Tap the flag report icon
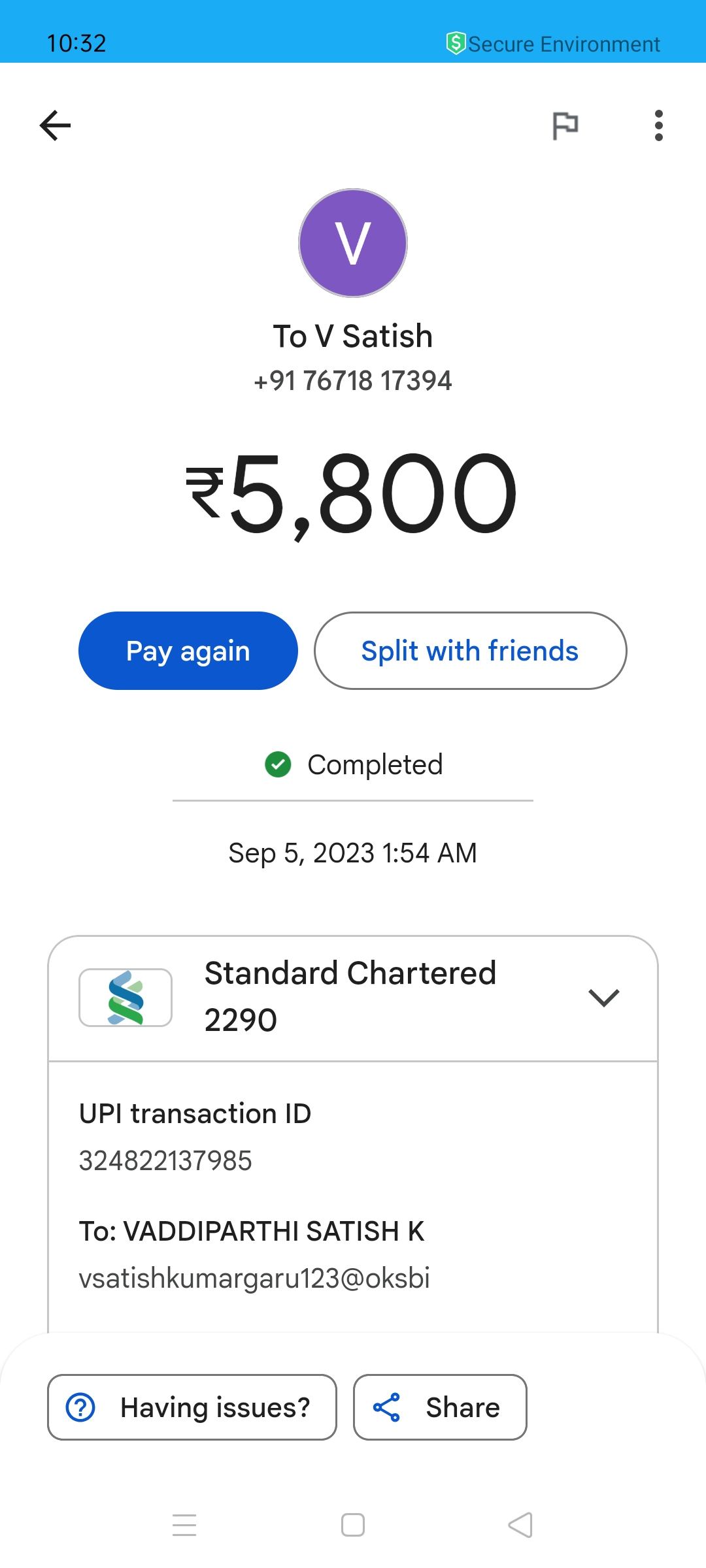Viewport: 706px width, 1568px height. [565, 125]
